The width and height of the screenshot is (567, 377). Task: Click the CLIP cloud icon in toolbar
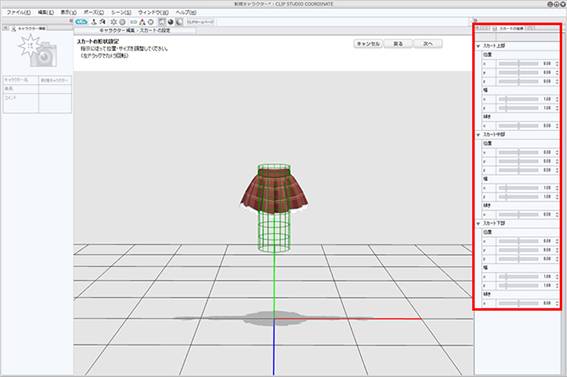[x=81, y=22]
